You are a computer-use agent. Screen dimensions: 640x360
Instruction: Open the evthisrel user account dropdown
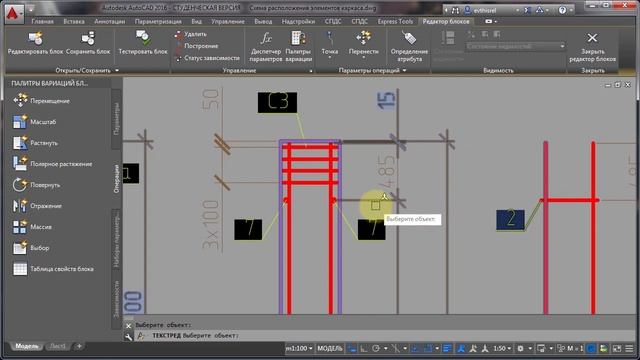492,10
